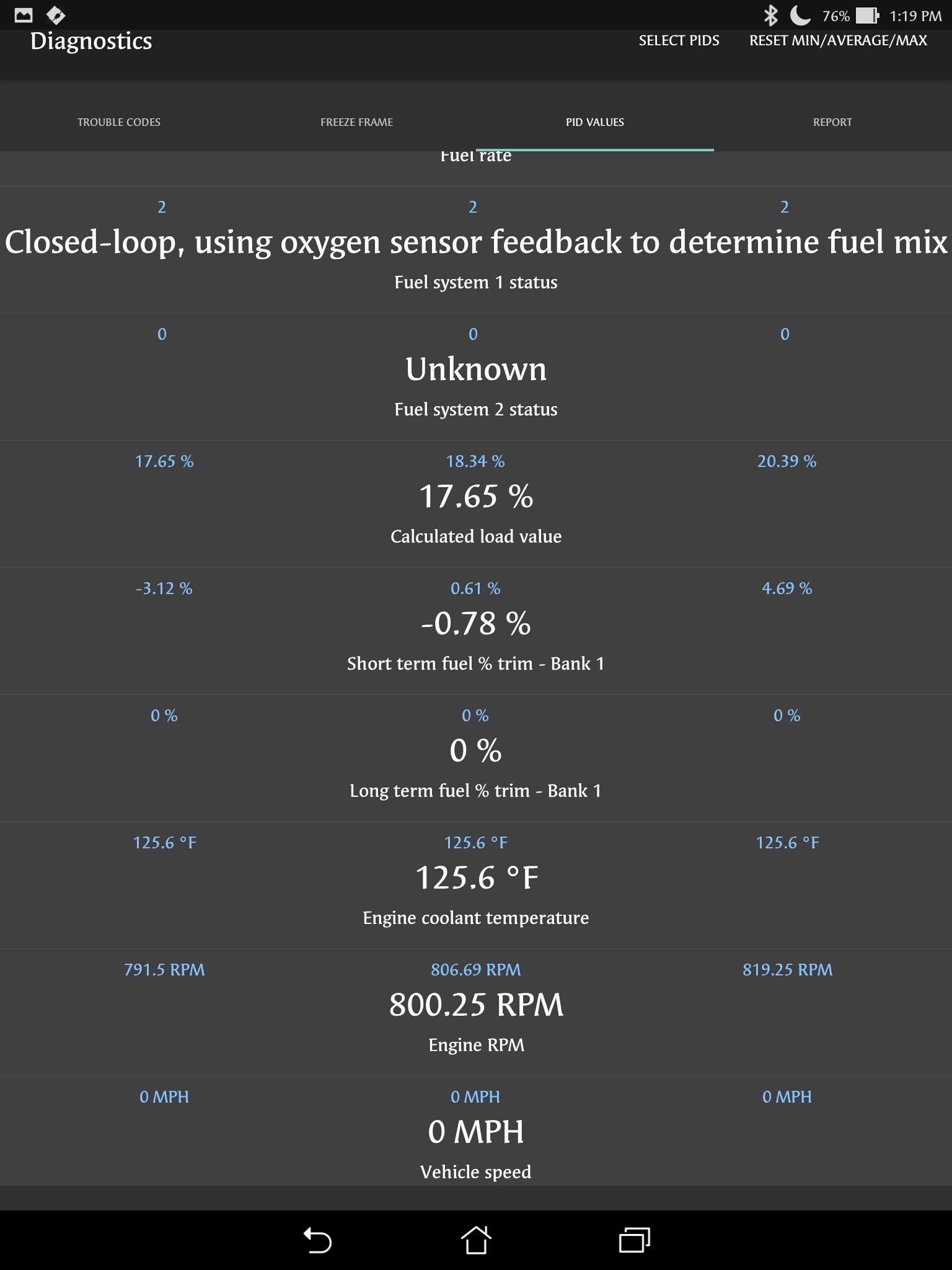952x1270 pixels.
Task: Tap the picture notification icon
Action: pos(24,15)
